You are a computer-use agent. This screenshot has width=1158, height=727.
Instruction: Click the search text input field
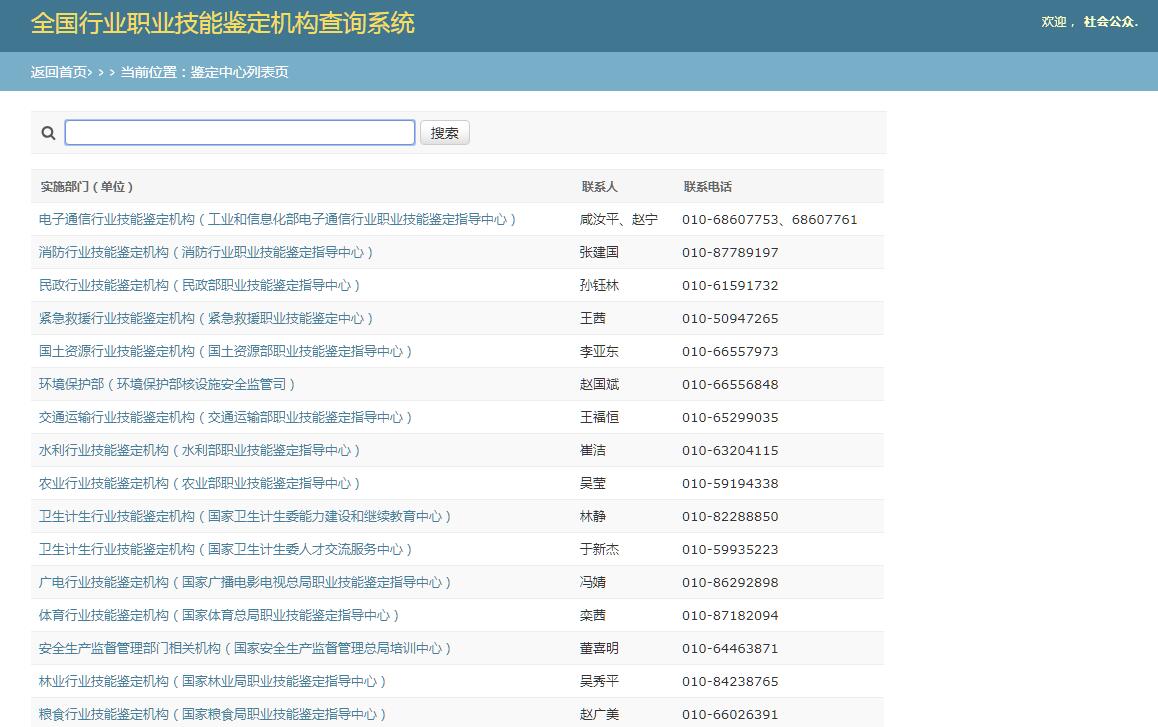coord(240,133)
